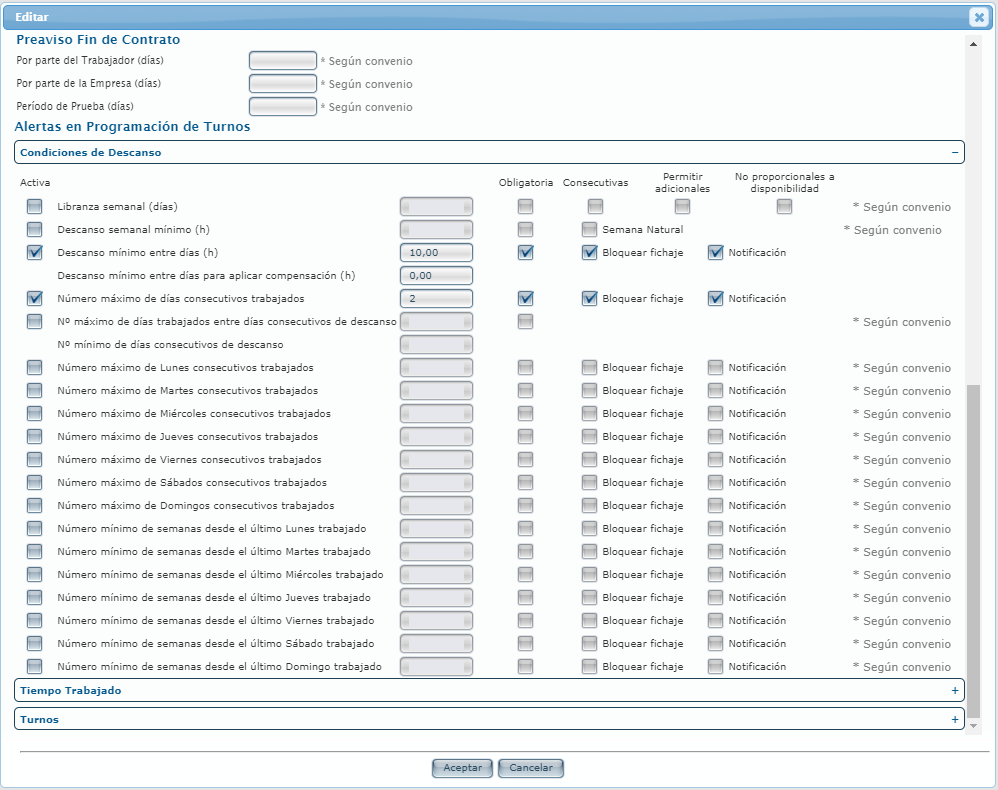The image size is (998, 790).
Task: Click the Alertas en Programación de Turnos heading
Action: click(132, 126)
